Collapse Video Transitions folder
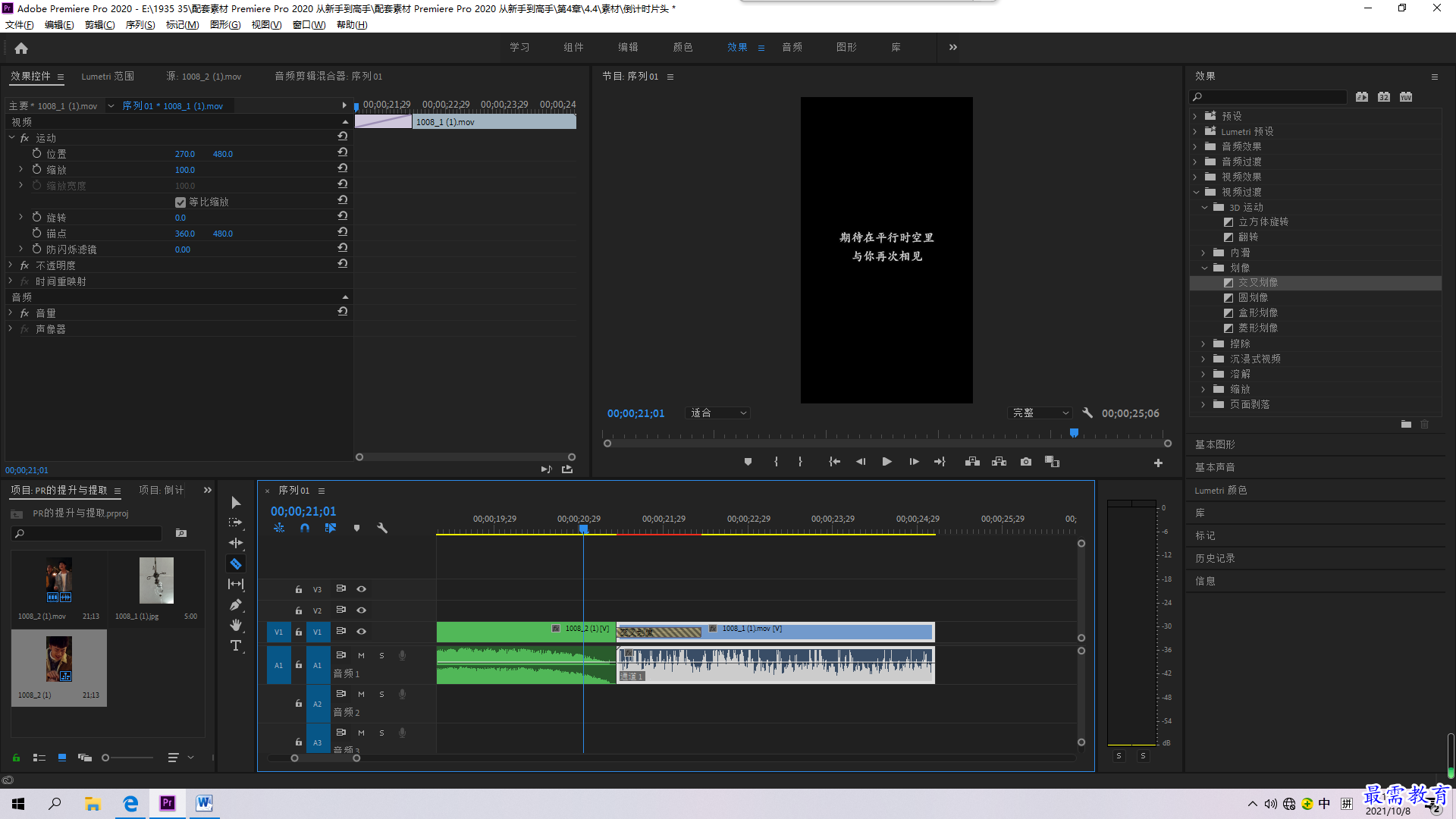This screenshot has width=1456, height=819. tap(1196, 192)
